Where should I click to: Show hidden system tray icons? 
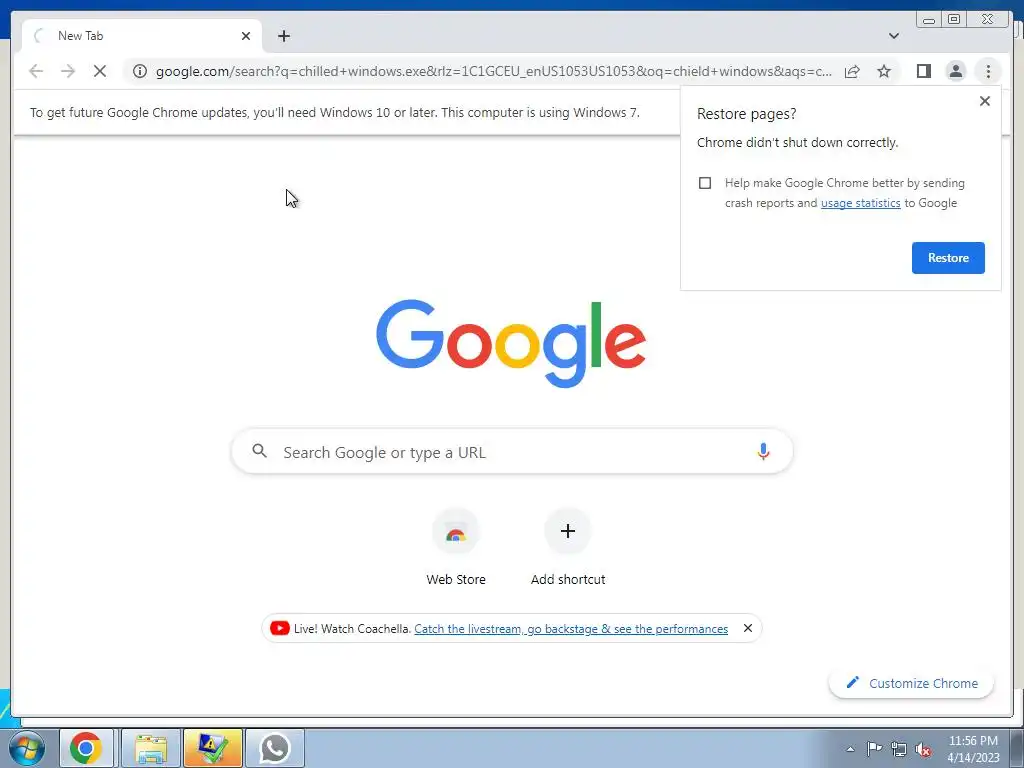pyautogui.click(x=850, y=749)
